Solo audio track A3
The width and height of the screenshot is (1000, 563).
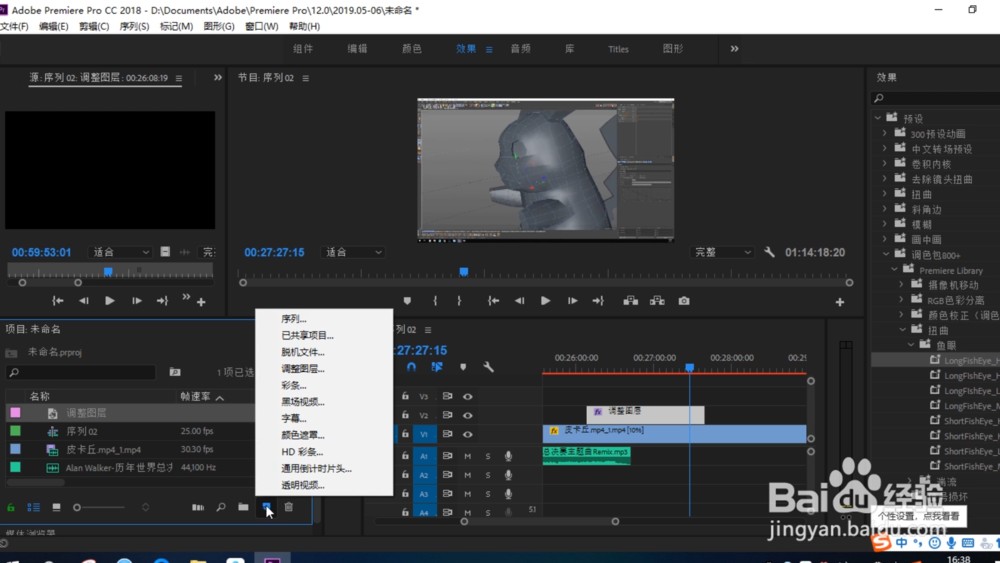pos(488,494)
